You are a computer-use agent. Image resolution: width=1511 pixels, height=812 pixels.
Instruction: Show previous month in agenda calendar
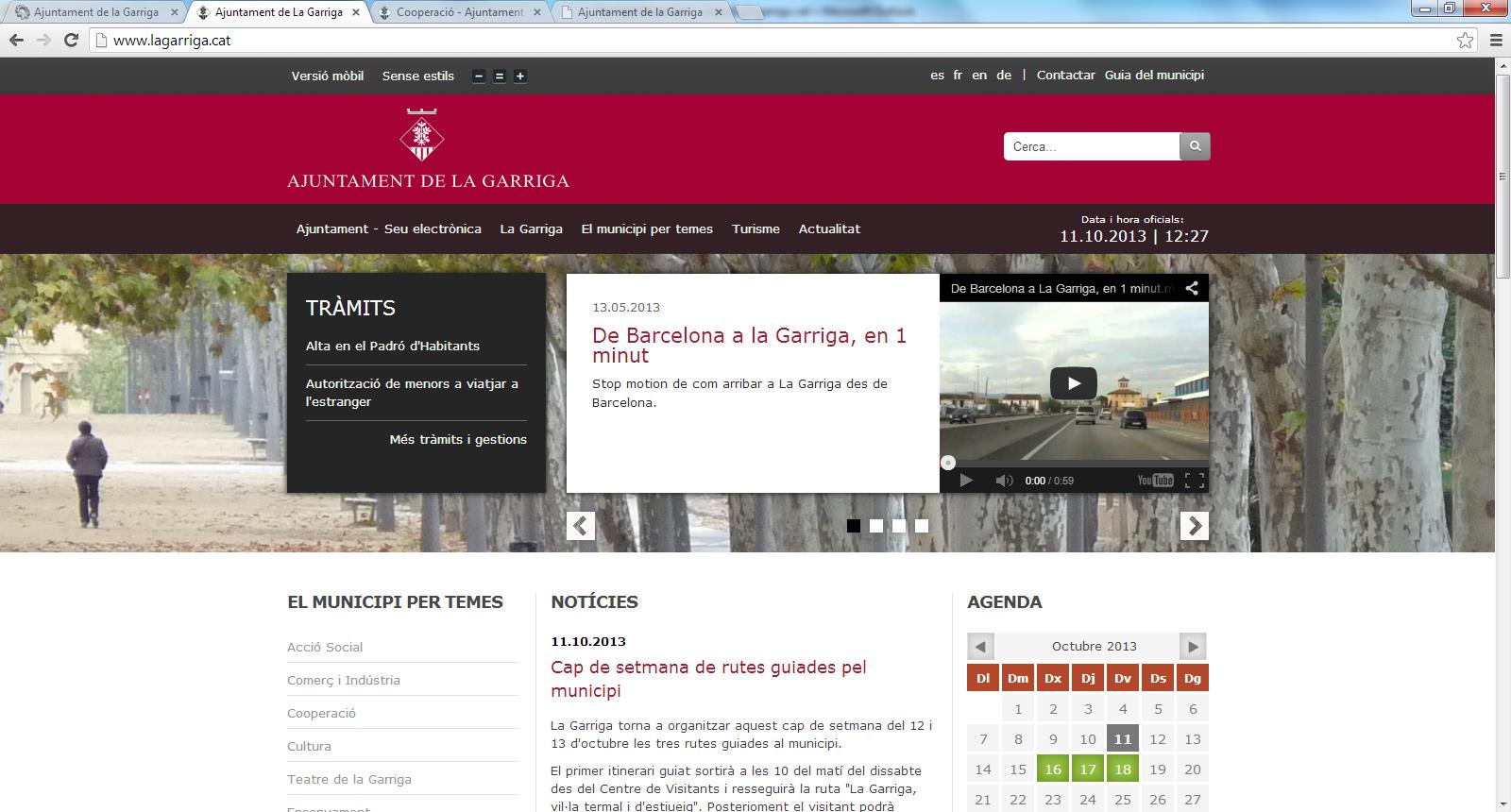[981, 647]
